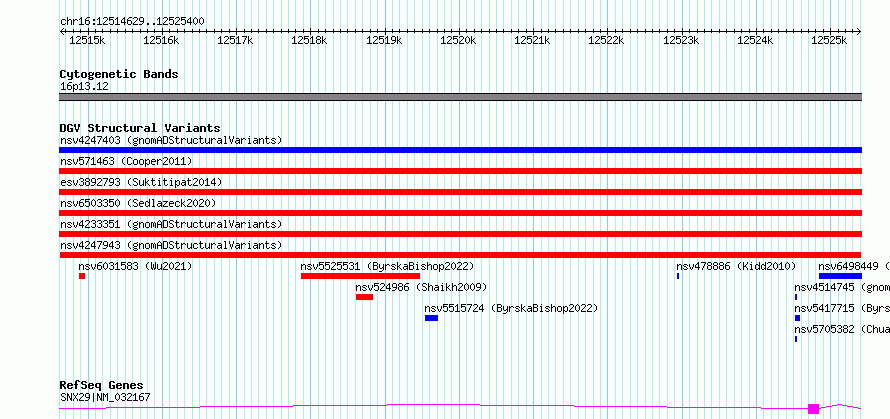Select the DGV Structural Variants track heading

[140, 128]
